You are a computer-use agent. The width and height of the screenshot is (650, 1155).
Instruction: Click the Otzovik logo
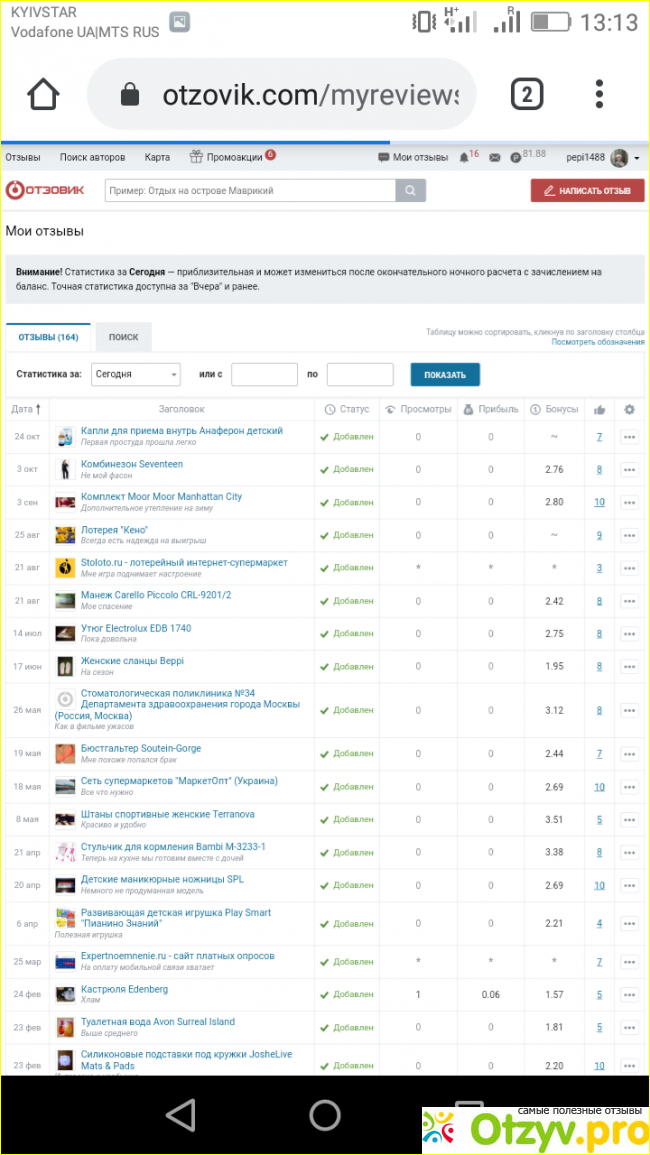(45, 190)
